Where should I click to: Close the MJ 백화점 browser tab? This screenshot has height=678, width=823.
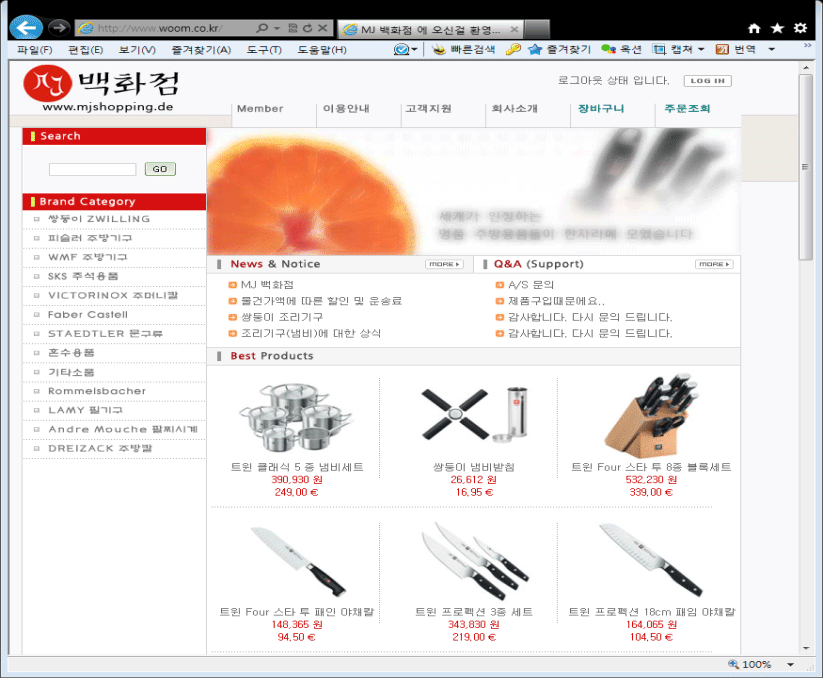(514, 29)
